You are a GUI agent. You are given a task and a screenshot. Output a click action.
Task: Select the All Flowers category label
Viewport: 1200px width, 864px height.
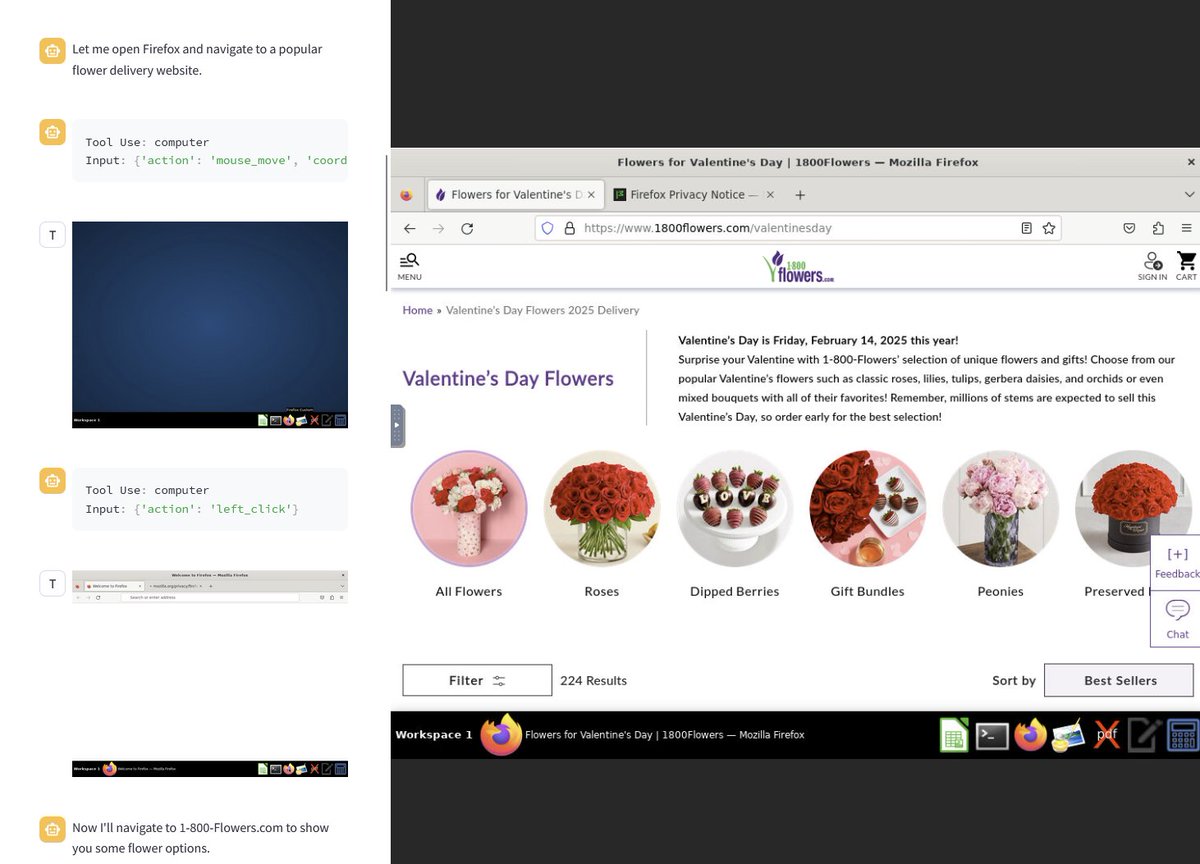coord(469,591)
